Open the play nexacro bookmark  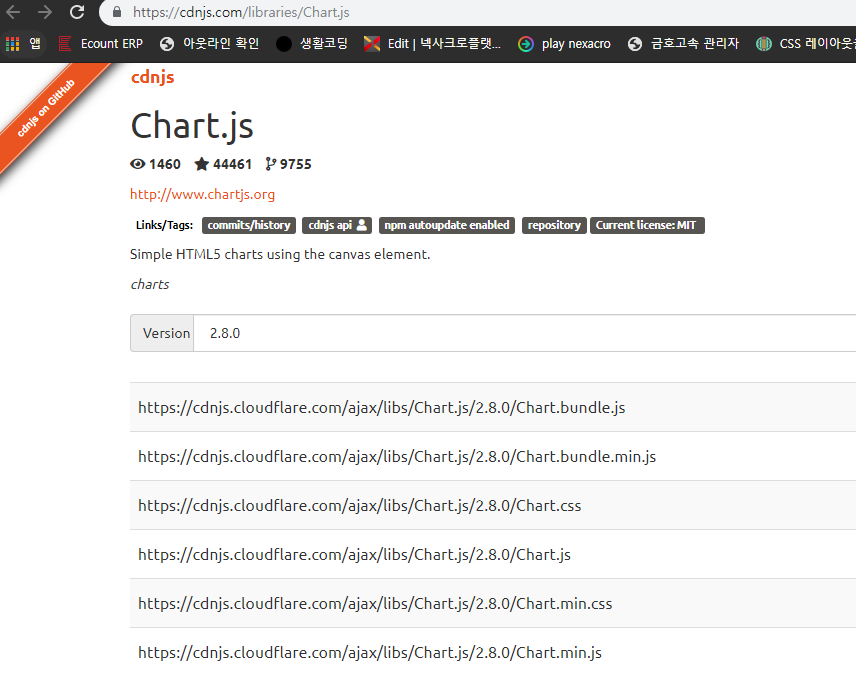(564, 44)
